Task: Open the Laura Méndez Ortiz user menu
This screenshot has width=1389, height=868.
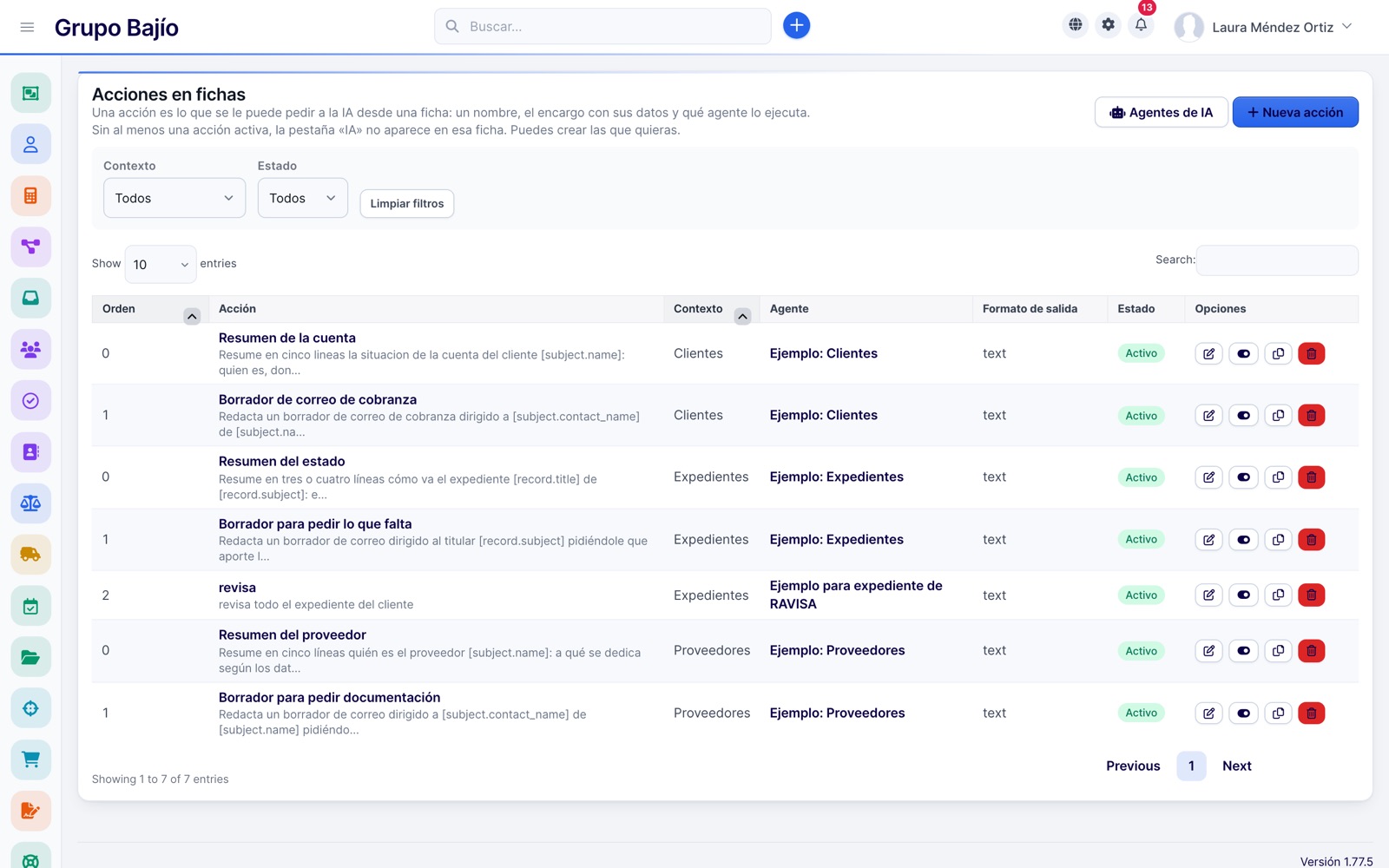Action: 1264,27
